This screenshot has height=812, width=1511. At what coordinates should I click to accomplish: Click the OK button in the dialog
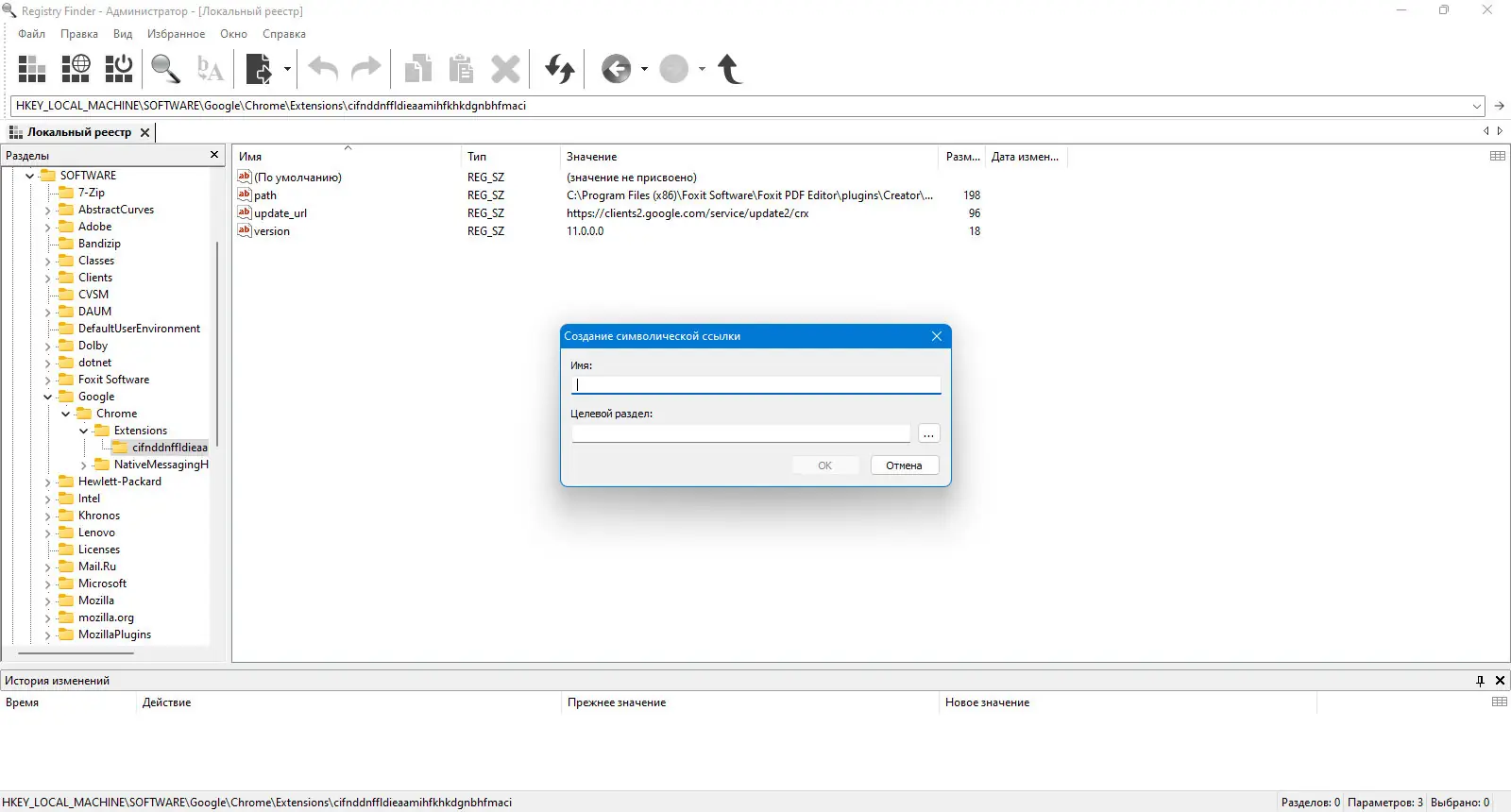(825, 465)
